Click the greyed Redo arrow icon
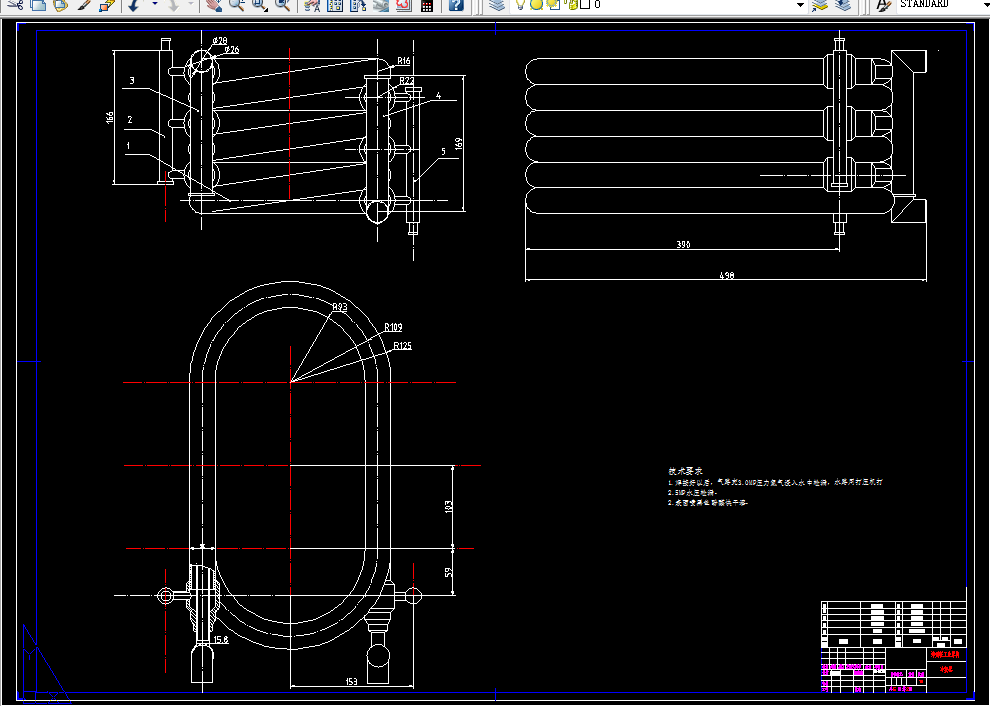 173,5
